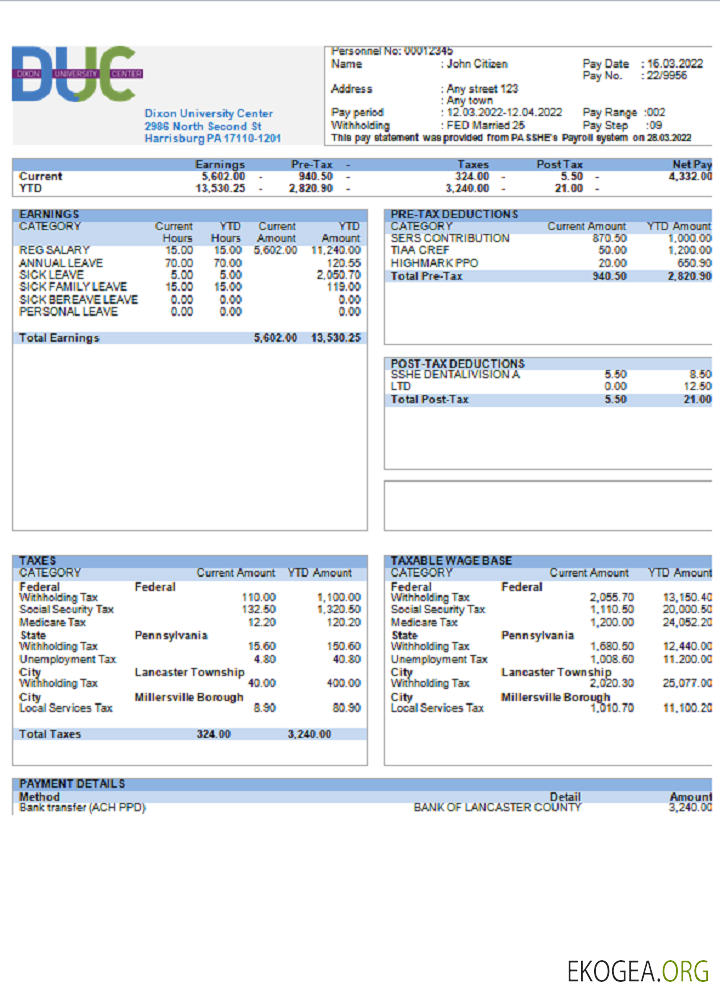The image size is (720, 1000).
Task: Select the POST-TAX DEDUCTIONS section header
Action: 457,364
